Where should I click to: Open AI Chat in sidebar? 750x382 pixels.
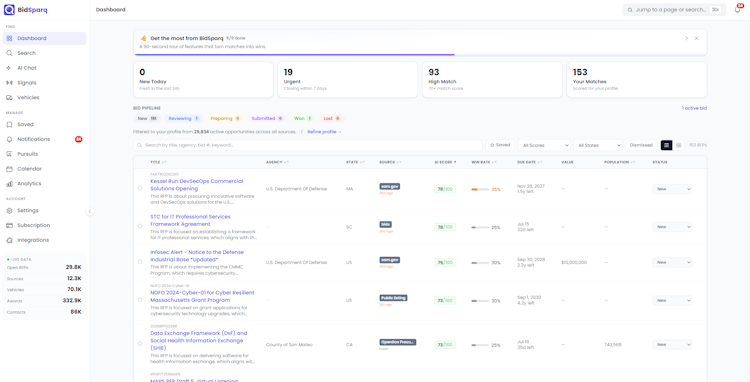pos(44,68)
